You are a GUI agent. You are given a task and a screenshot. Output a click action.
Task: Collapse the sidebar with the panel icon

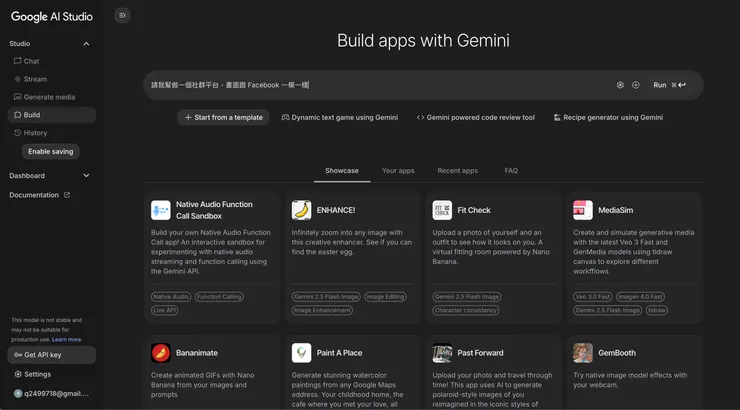122,15
